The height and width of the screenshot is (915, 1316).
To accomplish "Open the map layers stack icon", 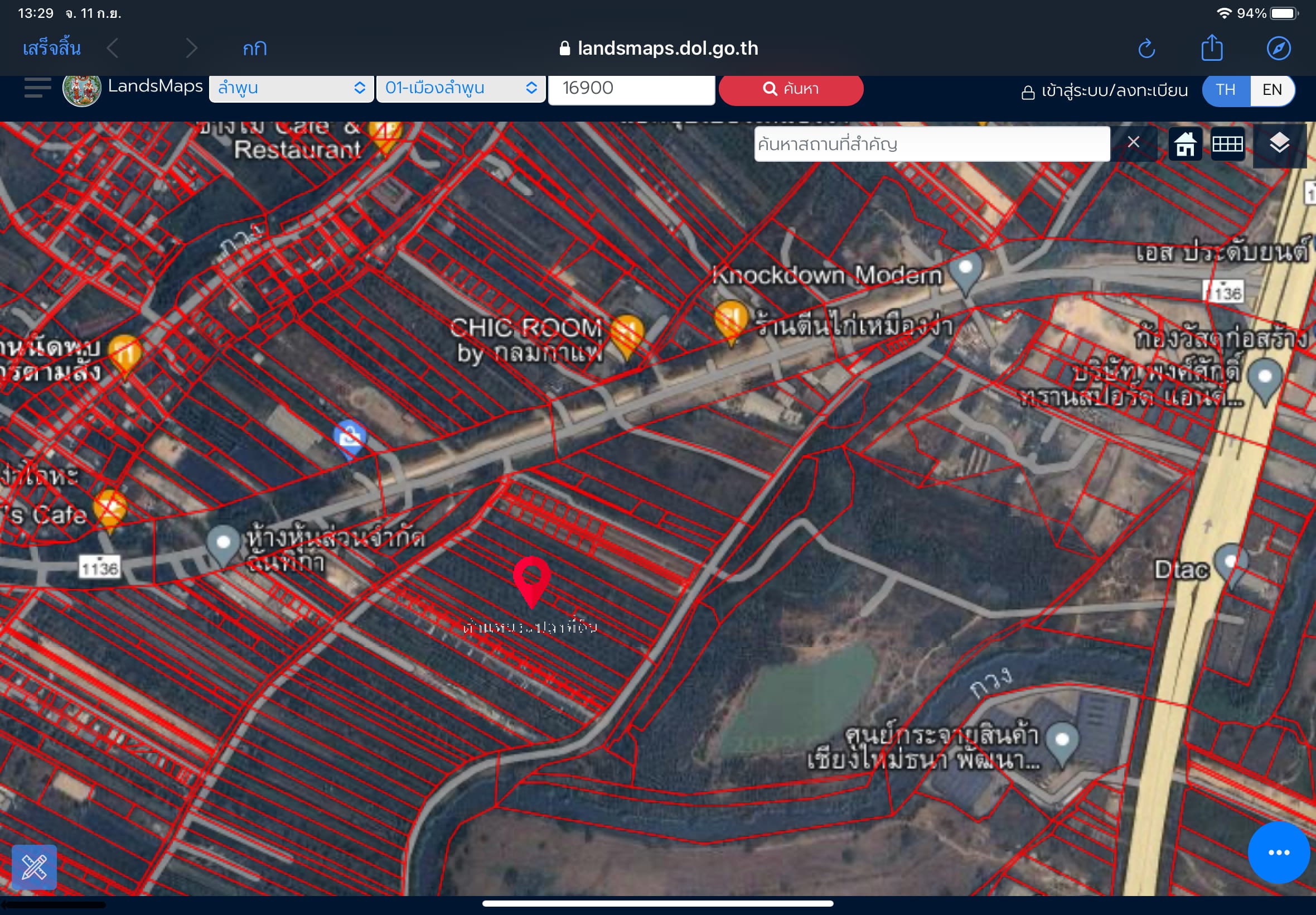I will (x=1279, y=144).
